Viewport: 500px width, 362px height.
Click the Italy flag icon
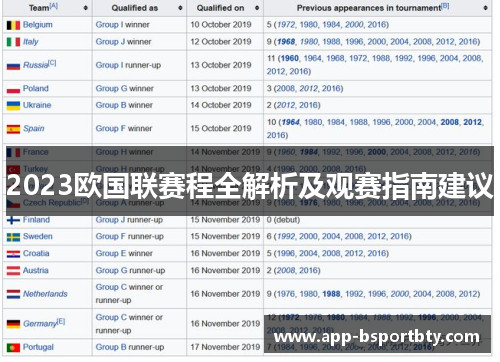(13, 42)
